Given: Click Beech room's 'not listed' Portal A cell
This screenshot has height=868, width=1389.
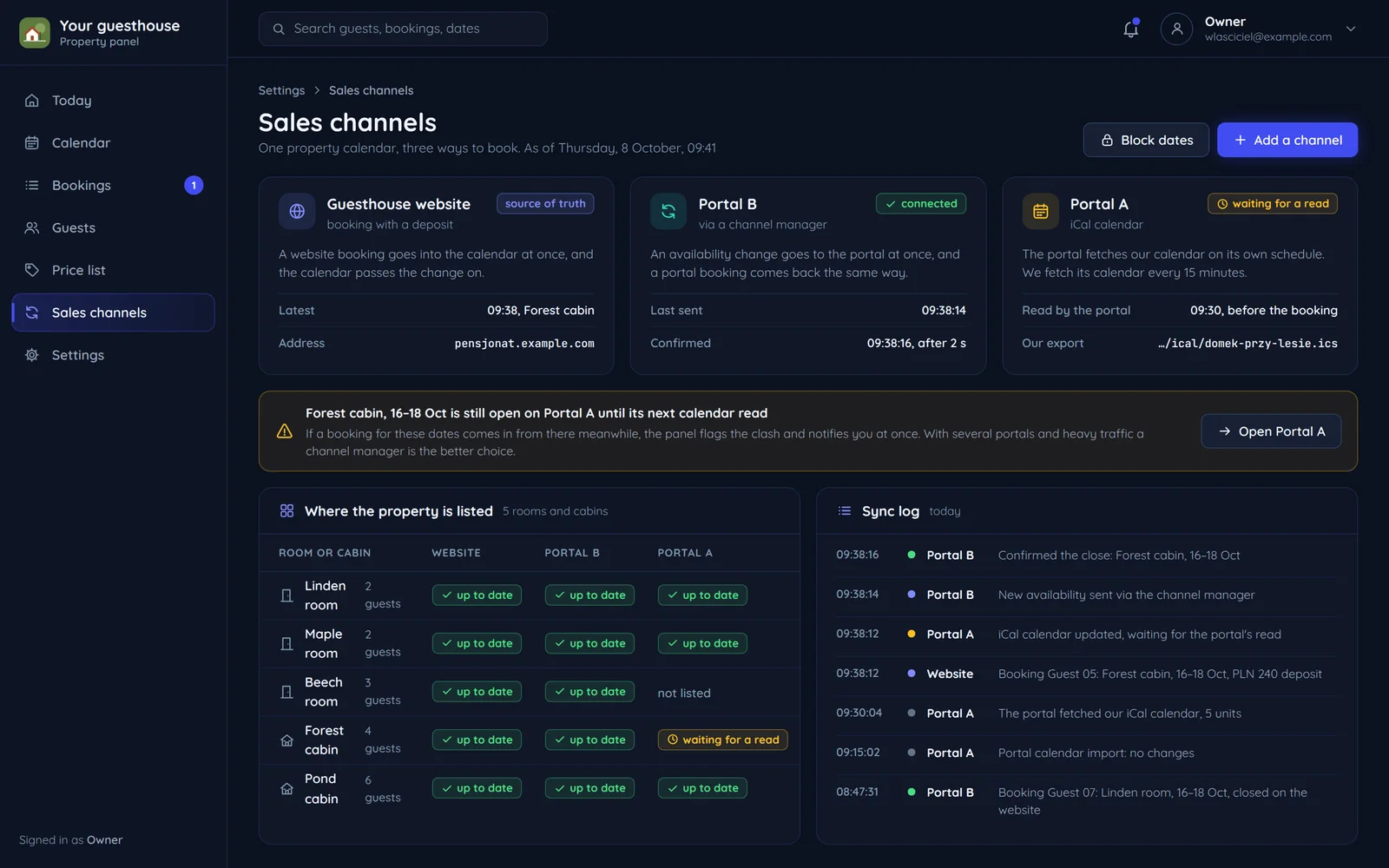Looking at the screenshot, I should click(x=684, y=693).
